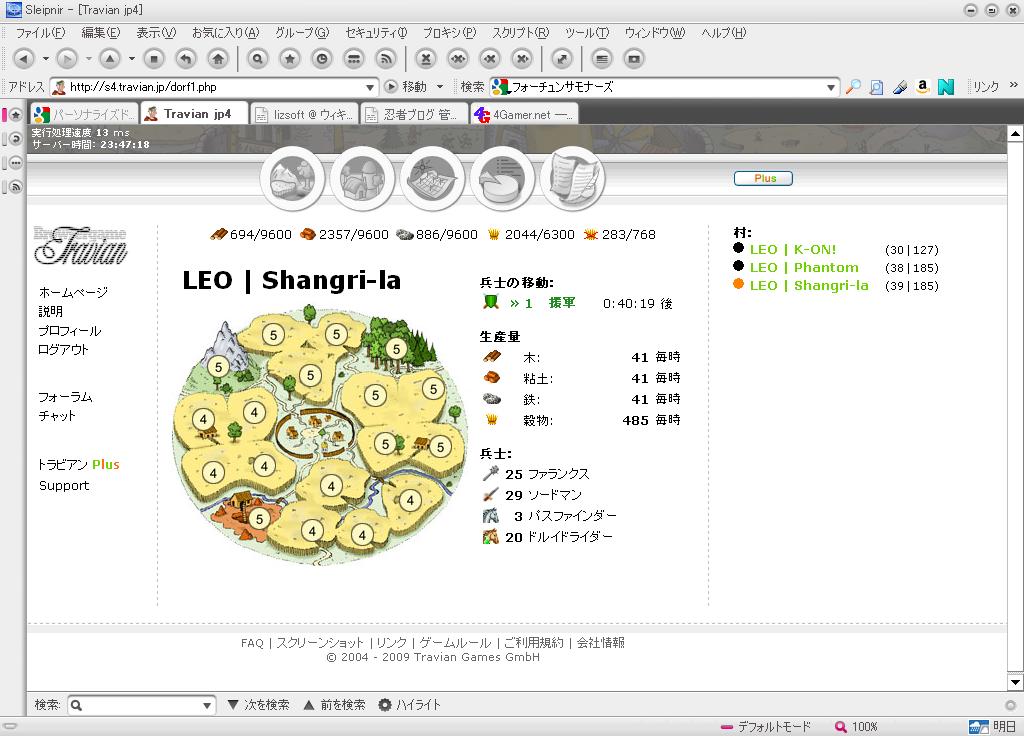
Task: Click the page scrollbar down arrow
Action: coord(1016,682)
